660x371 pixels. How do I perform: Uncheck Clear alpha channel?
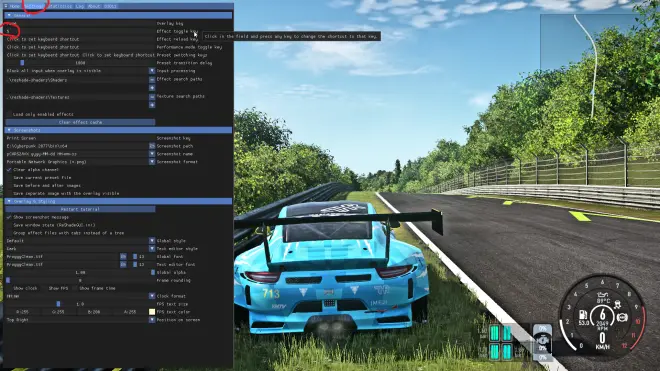pyautogui.click(x=9, y=170)
